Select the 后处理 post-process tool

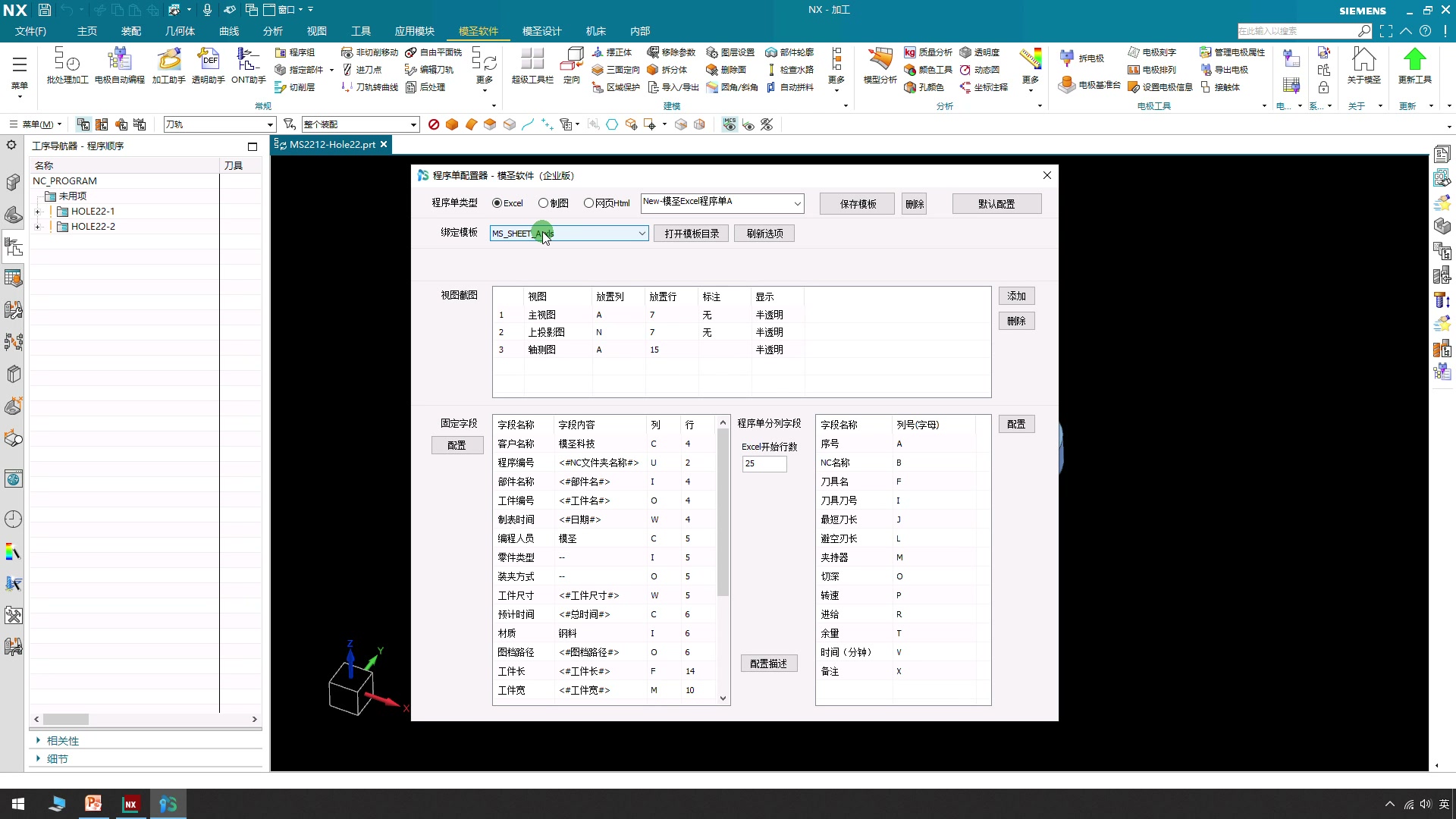[425, 87]
